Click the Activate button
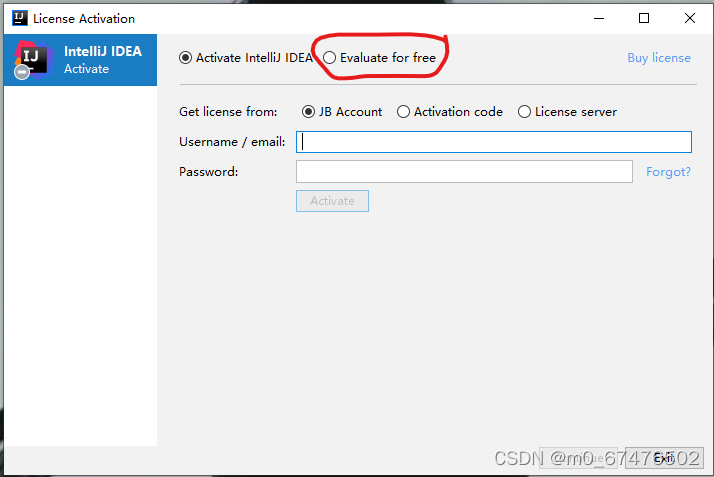 332,201
